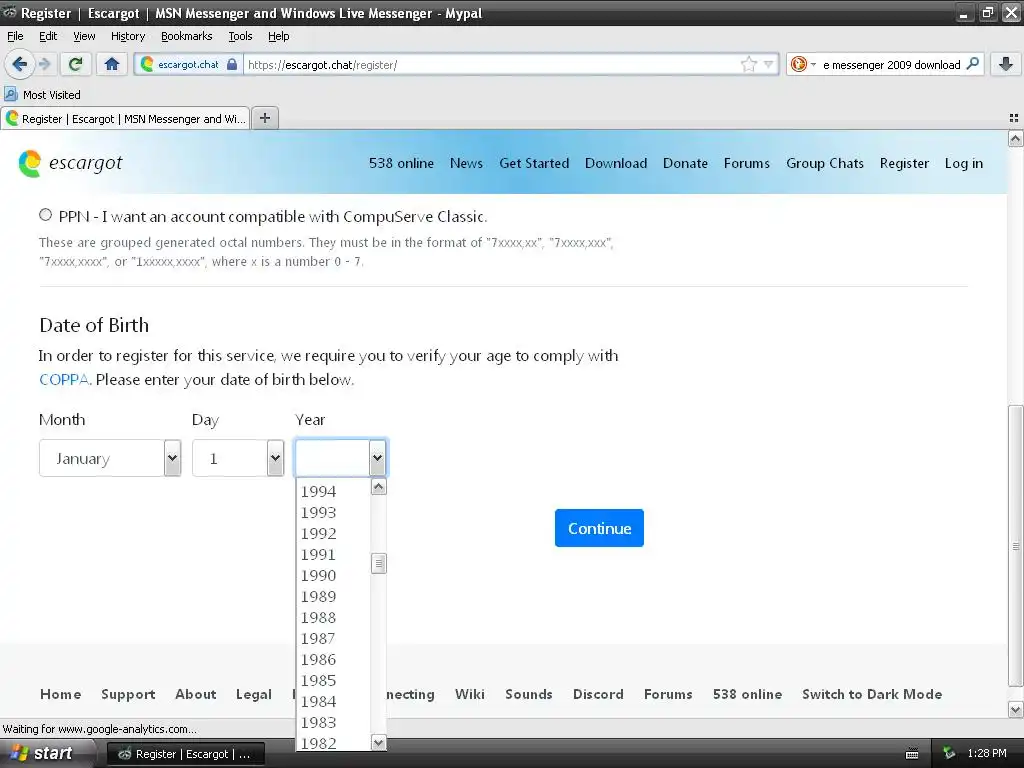This screenshot has height=768, width=1024.
Task: Choose 1993 from the year list
Action: pos(333,512)
